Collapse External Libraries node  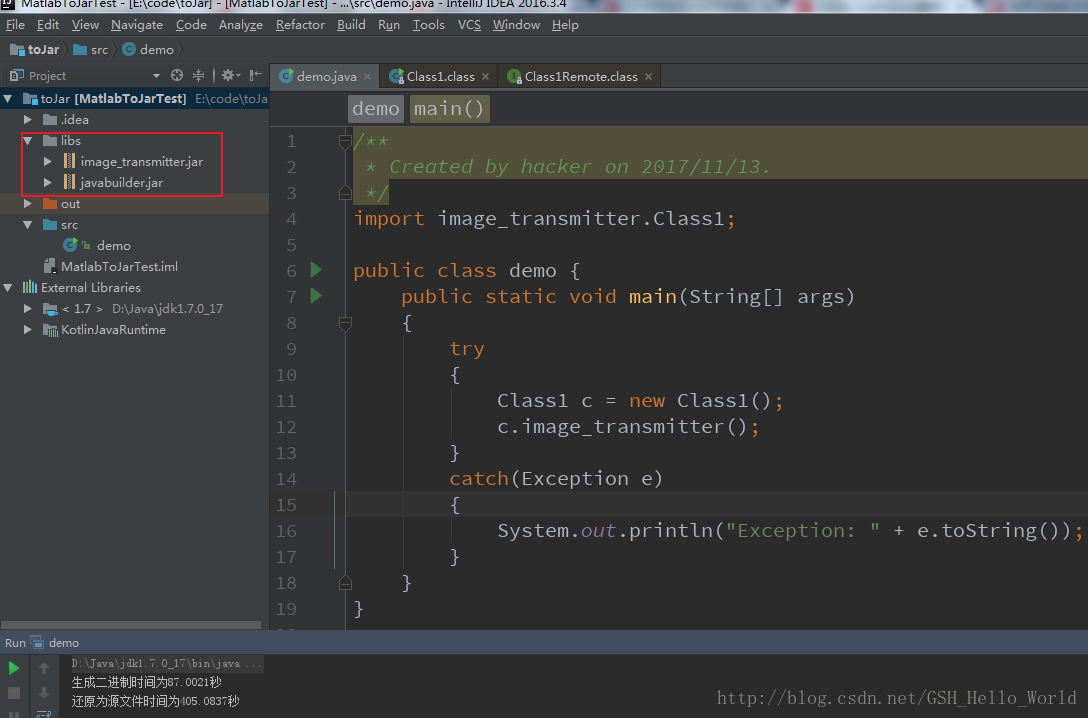(x=8, y=287)
